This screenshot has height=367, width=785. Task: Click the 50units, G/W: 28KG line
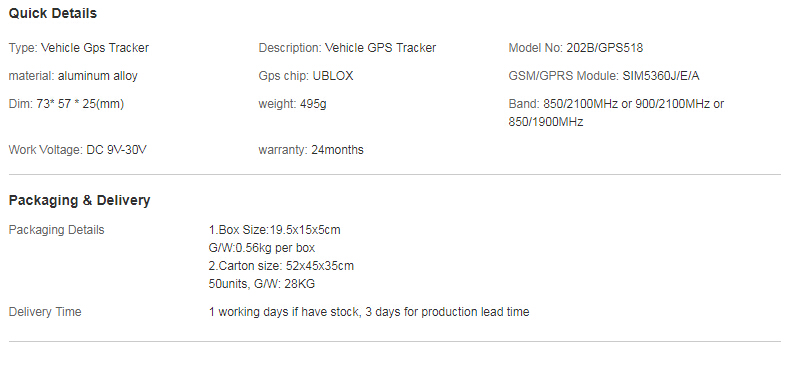(262, 284)
